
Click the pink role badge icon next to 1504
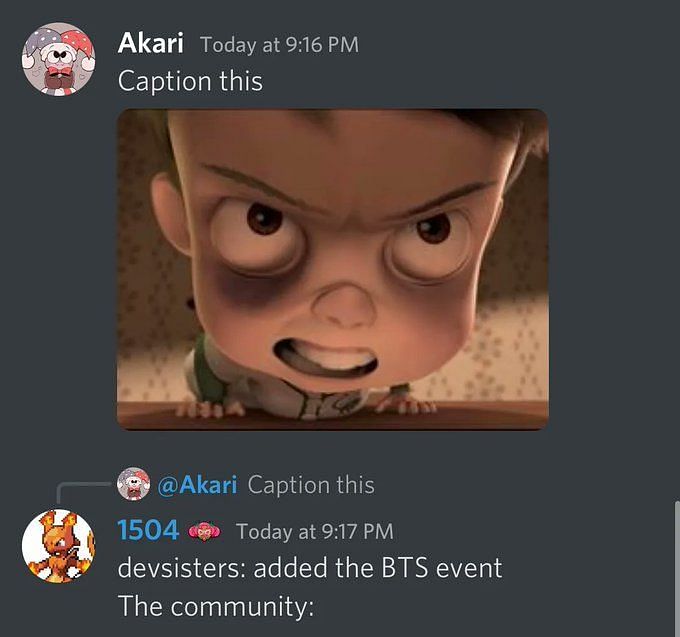pos(205,531)
